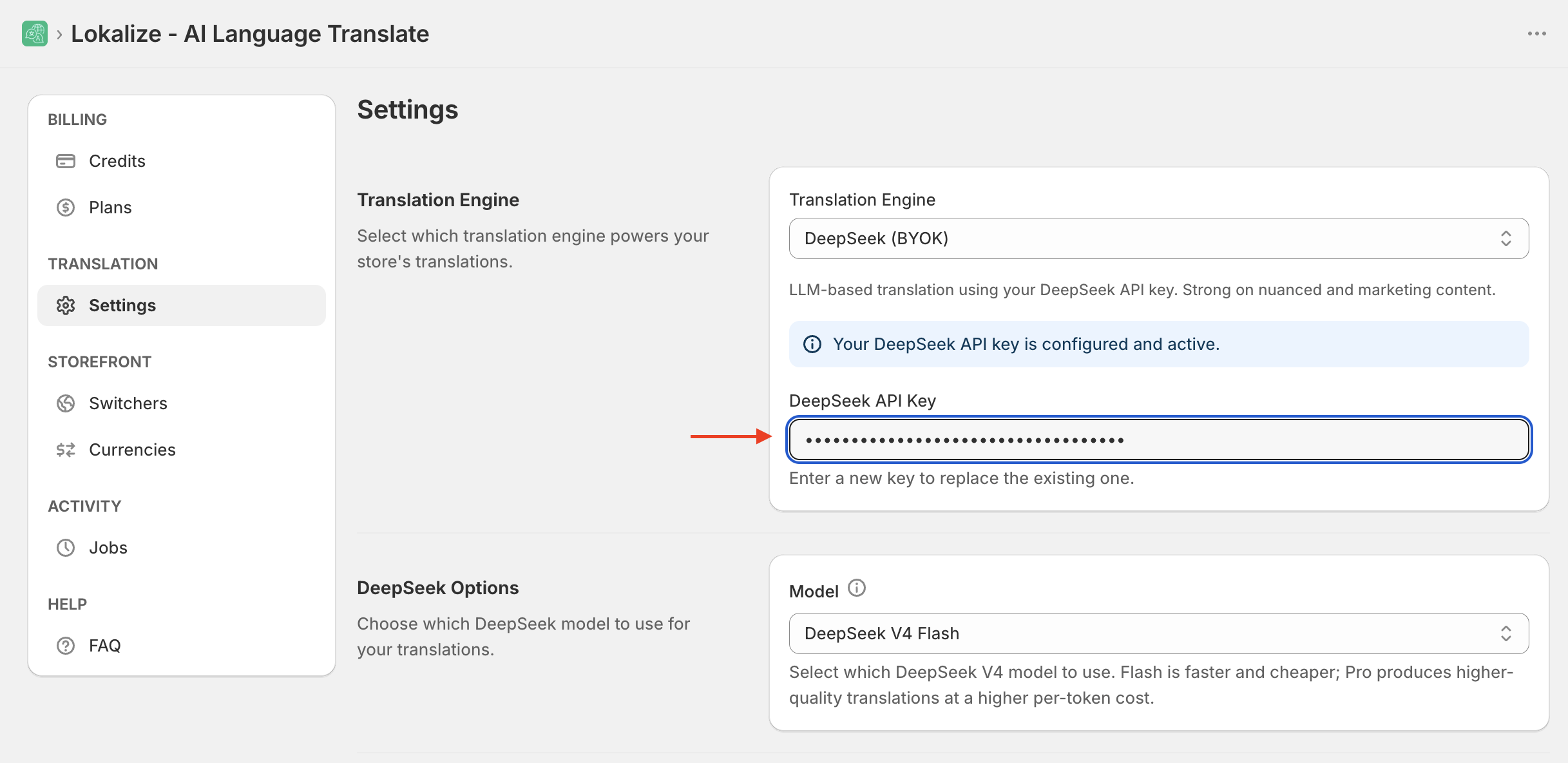Click the TRANSLATION section header
Screen dimensions: 1568x763
click(x=103, y=264)
